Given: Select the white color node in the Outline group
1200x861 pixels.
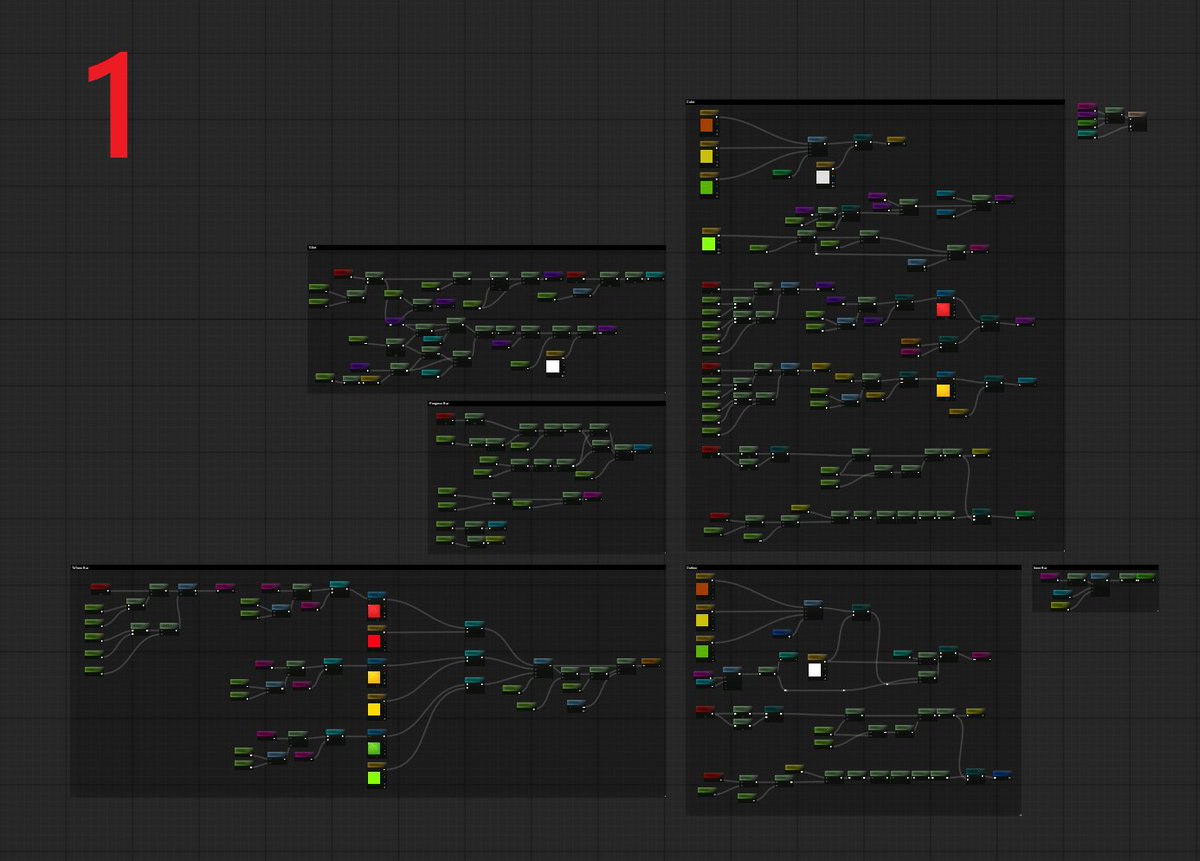Looking at the screenshot, I should [x=816, y=666].
